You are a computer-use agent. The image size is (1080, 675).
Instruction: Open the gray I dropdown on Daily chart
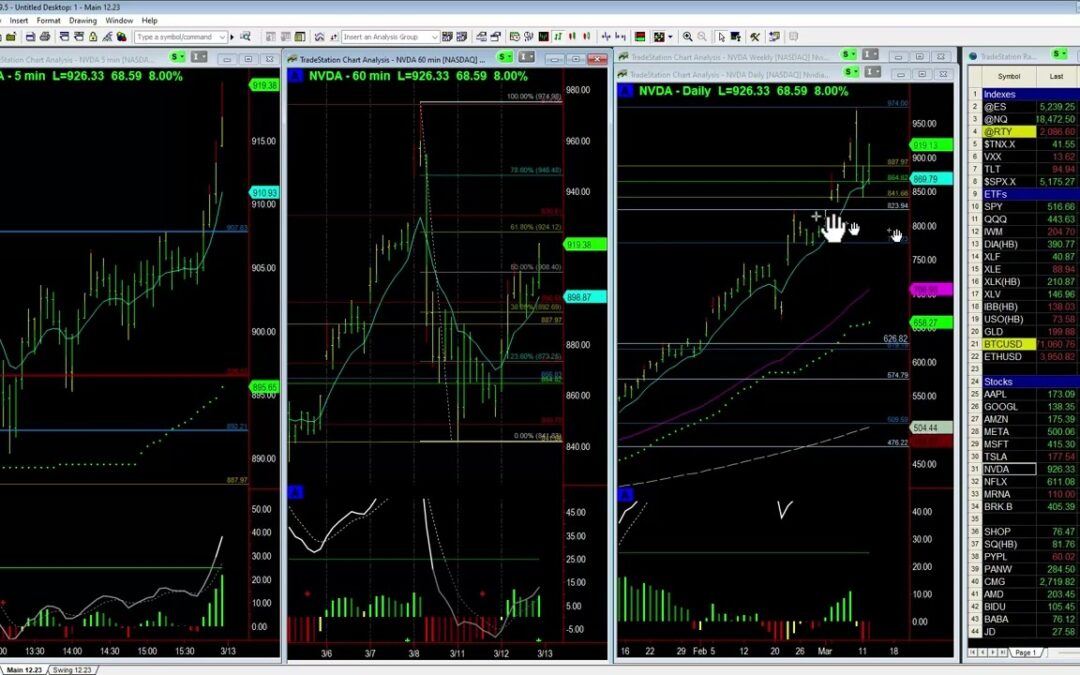872,72
